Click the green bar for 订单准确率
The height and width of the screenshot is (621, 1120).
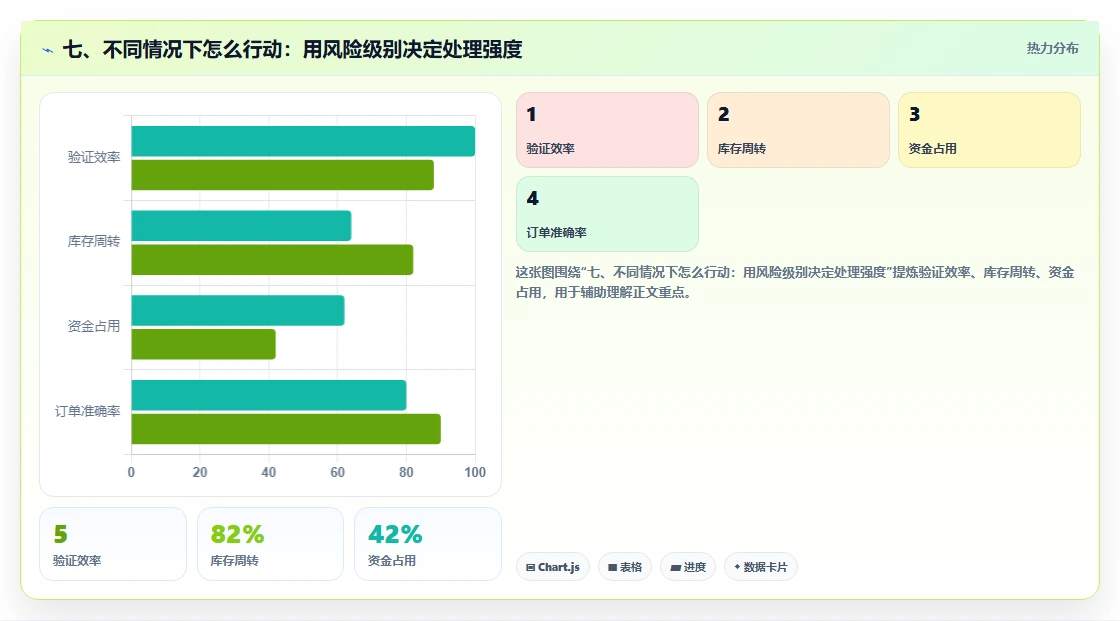[286, 429]
